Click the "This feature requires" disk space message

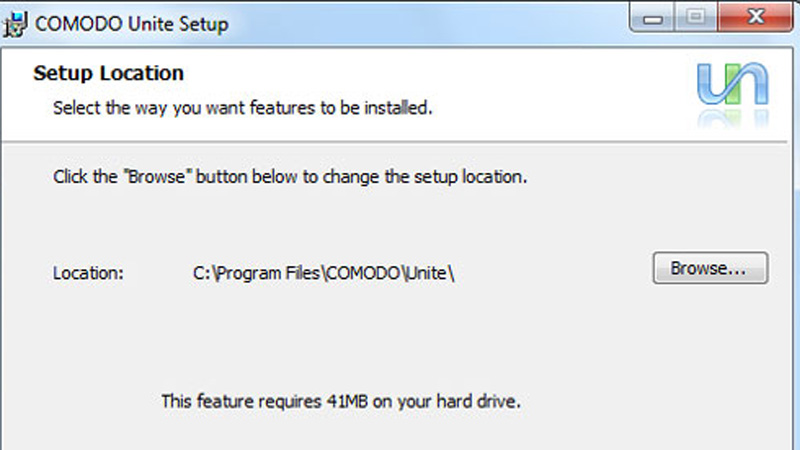[x=340, y=402]
